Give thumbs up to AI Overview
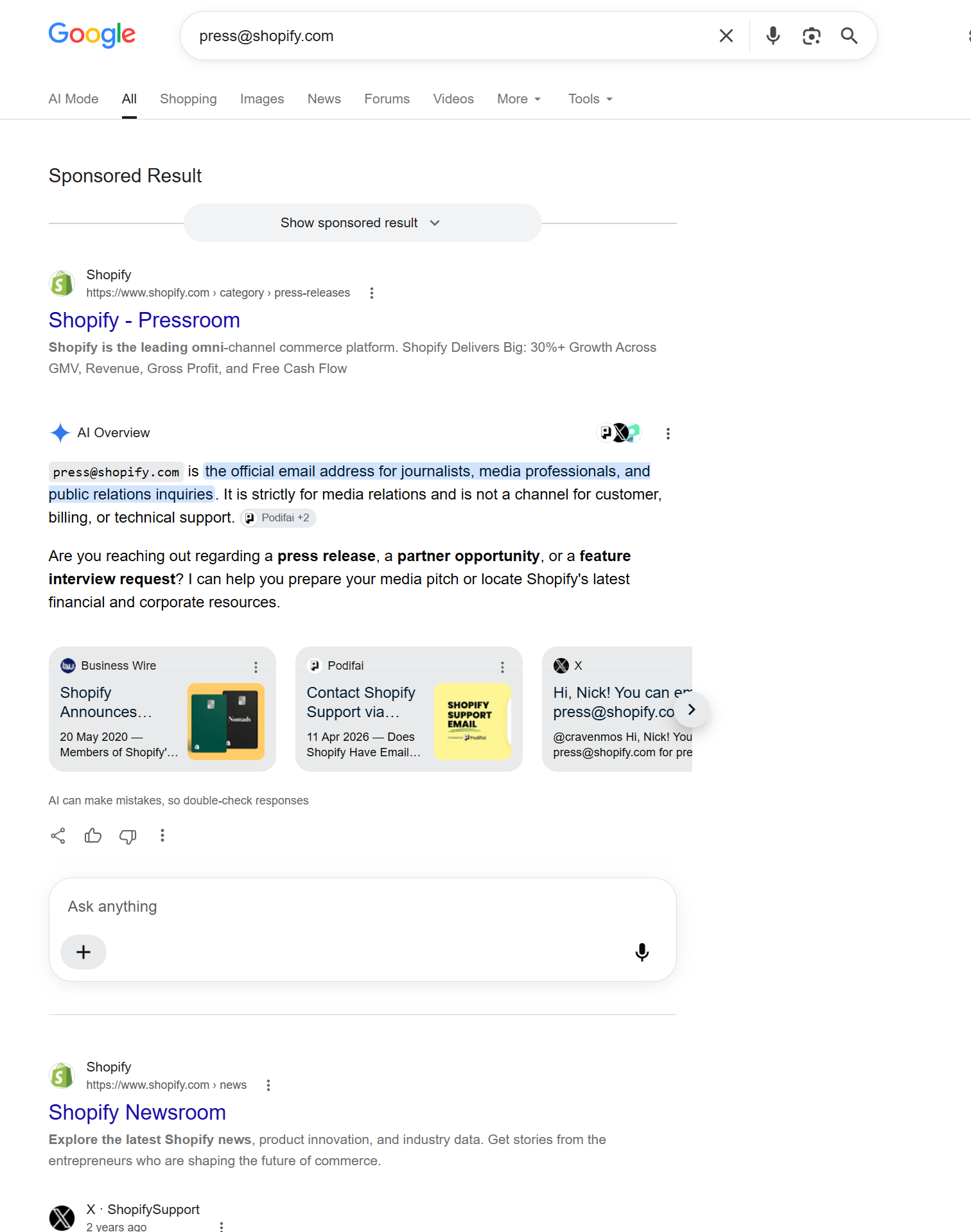This screenshot has height=1232, width=971. pos(93,835)
